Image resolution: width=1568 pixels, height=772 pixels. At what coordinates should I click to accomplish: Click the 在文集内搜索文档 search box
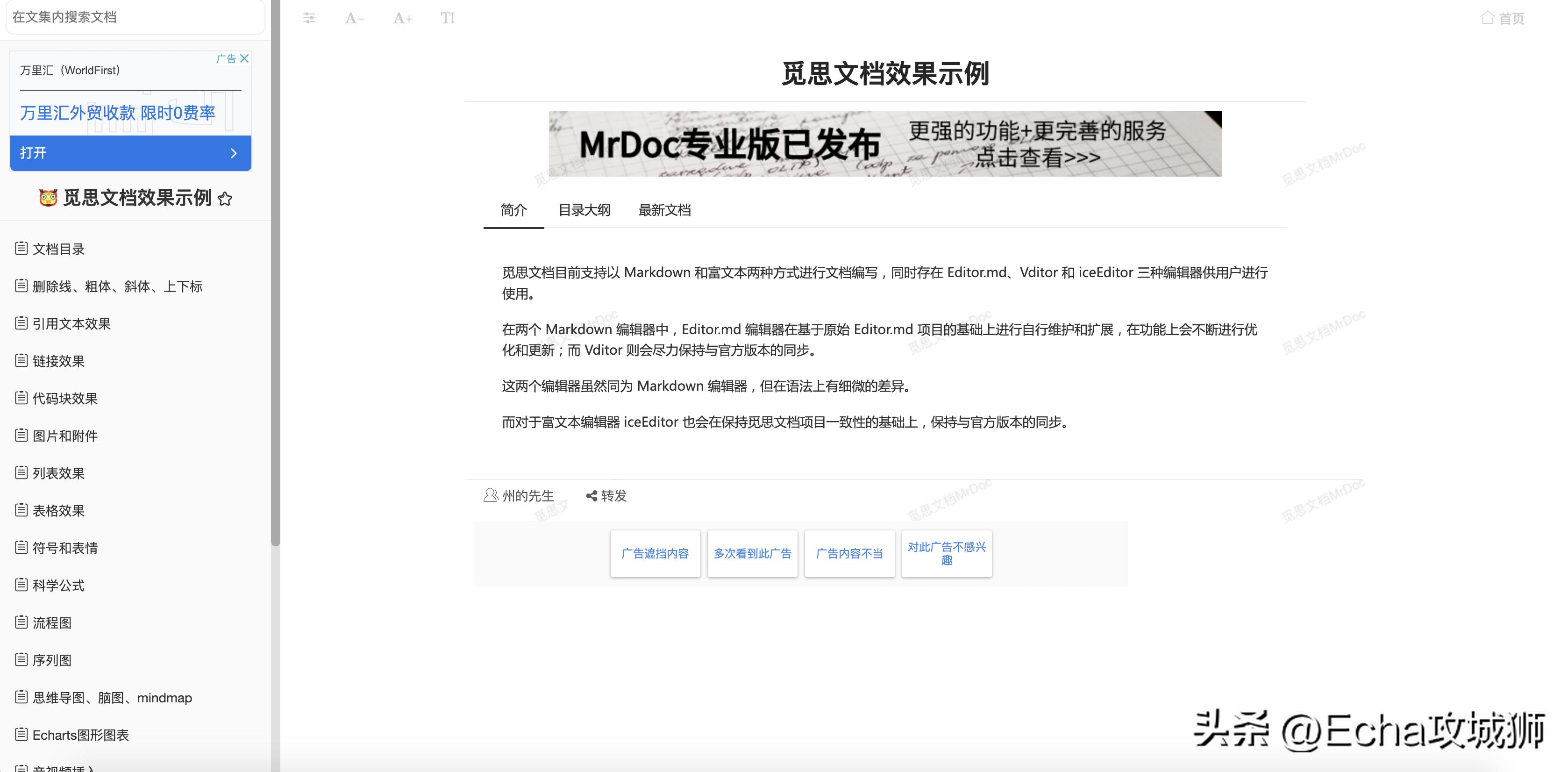pos(135,17)
